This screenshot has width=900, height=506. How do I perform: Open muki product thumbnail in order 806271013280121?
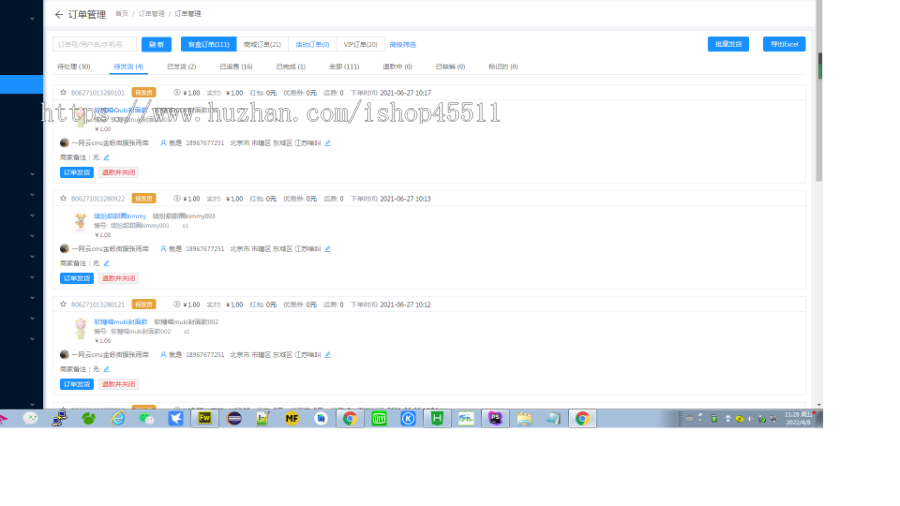[80, 328]
